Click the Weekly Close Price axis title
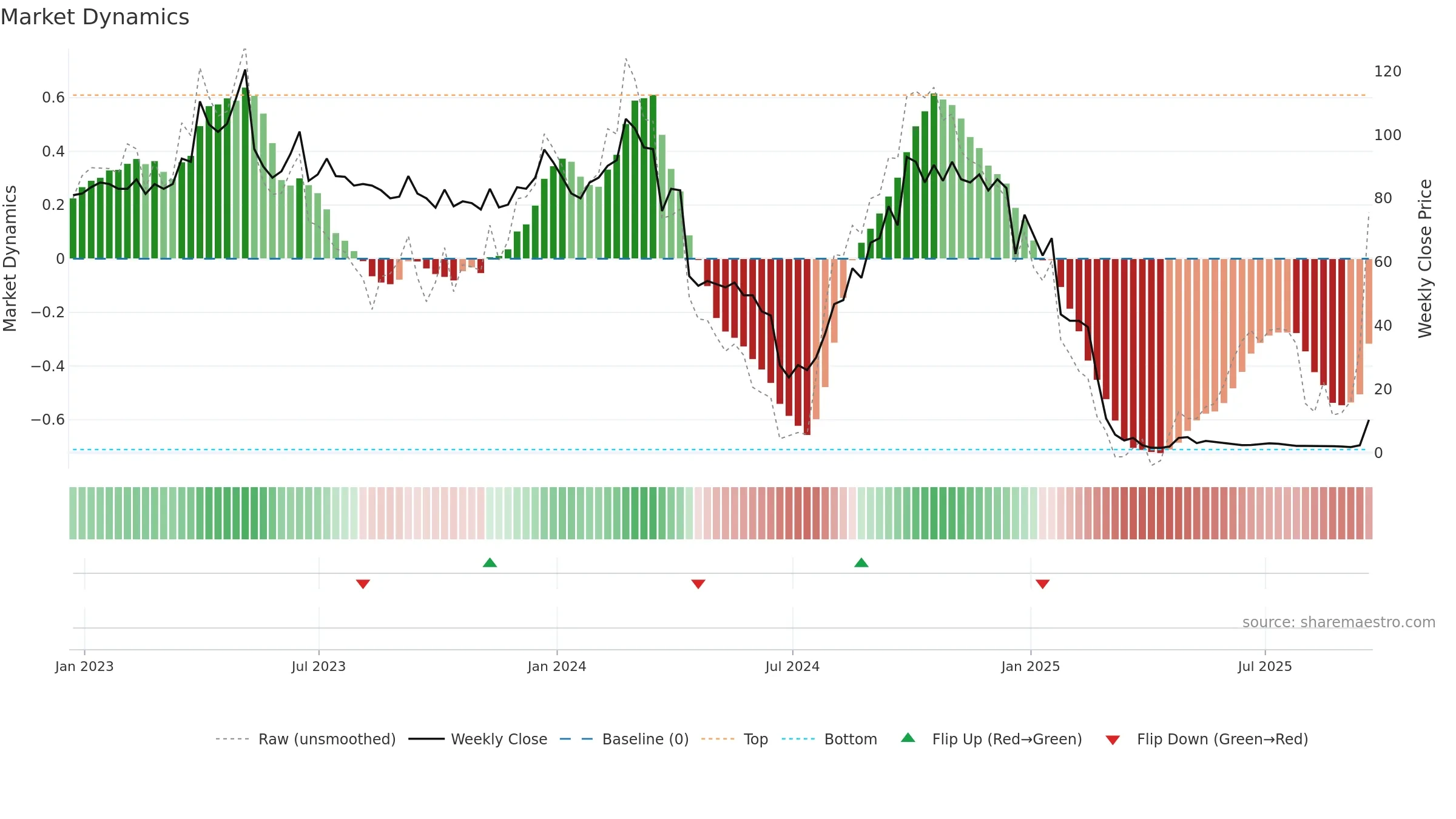The height and width of the screenshot is (819, 1456). click(x=1425, y=258)
